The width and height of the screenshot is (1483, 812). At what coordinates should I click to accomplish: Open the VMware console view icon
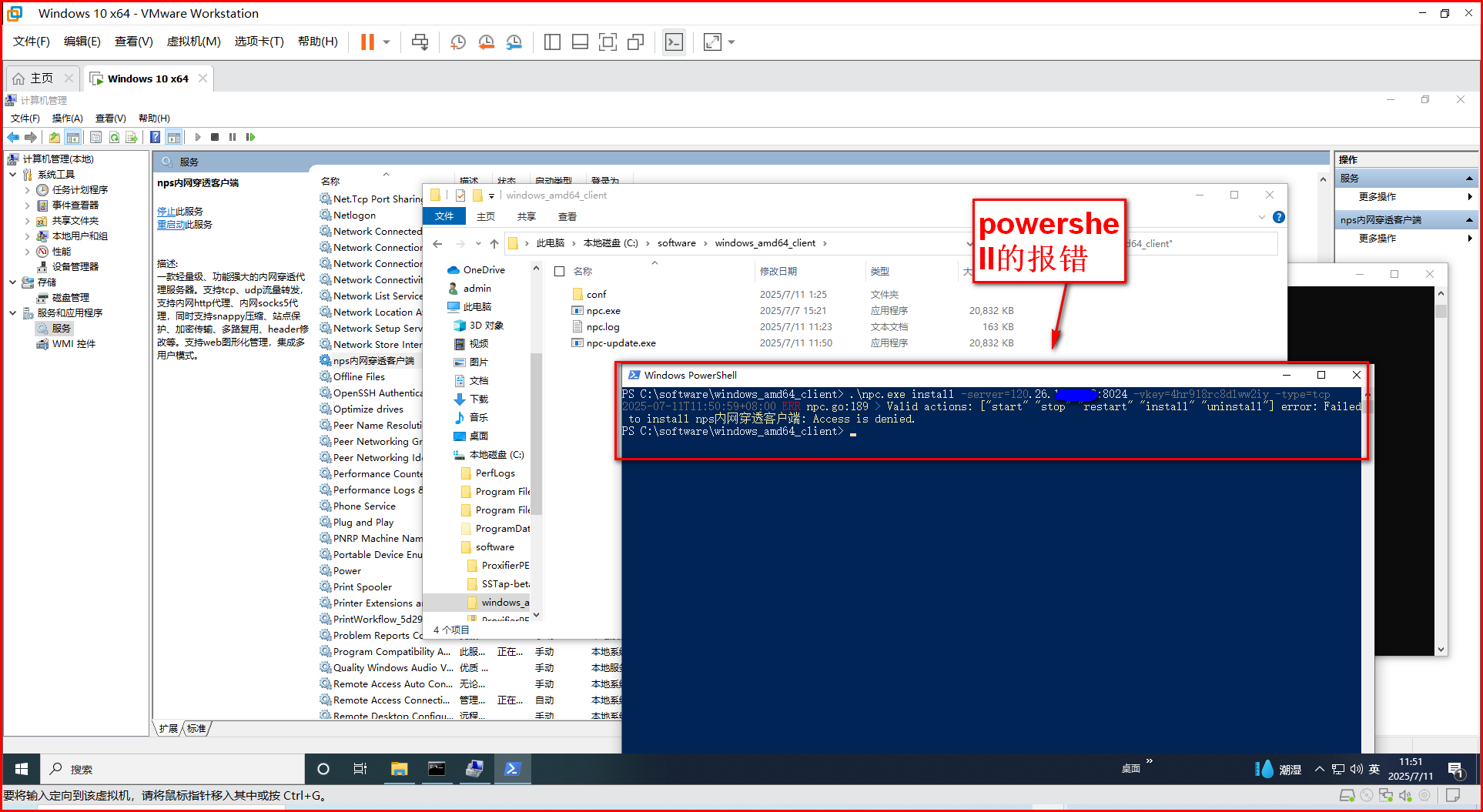674,42
